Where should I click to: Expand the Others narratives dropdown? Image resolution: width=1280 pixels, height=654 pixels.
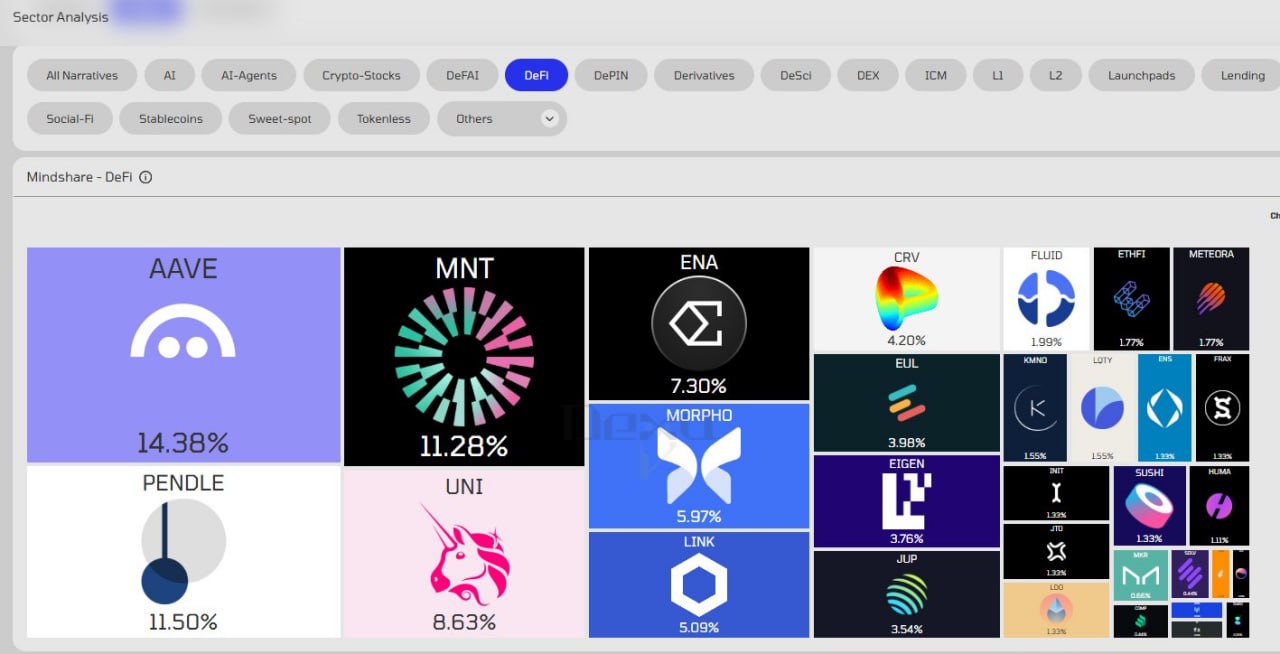[x=502, y=118]
